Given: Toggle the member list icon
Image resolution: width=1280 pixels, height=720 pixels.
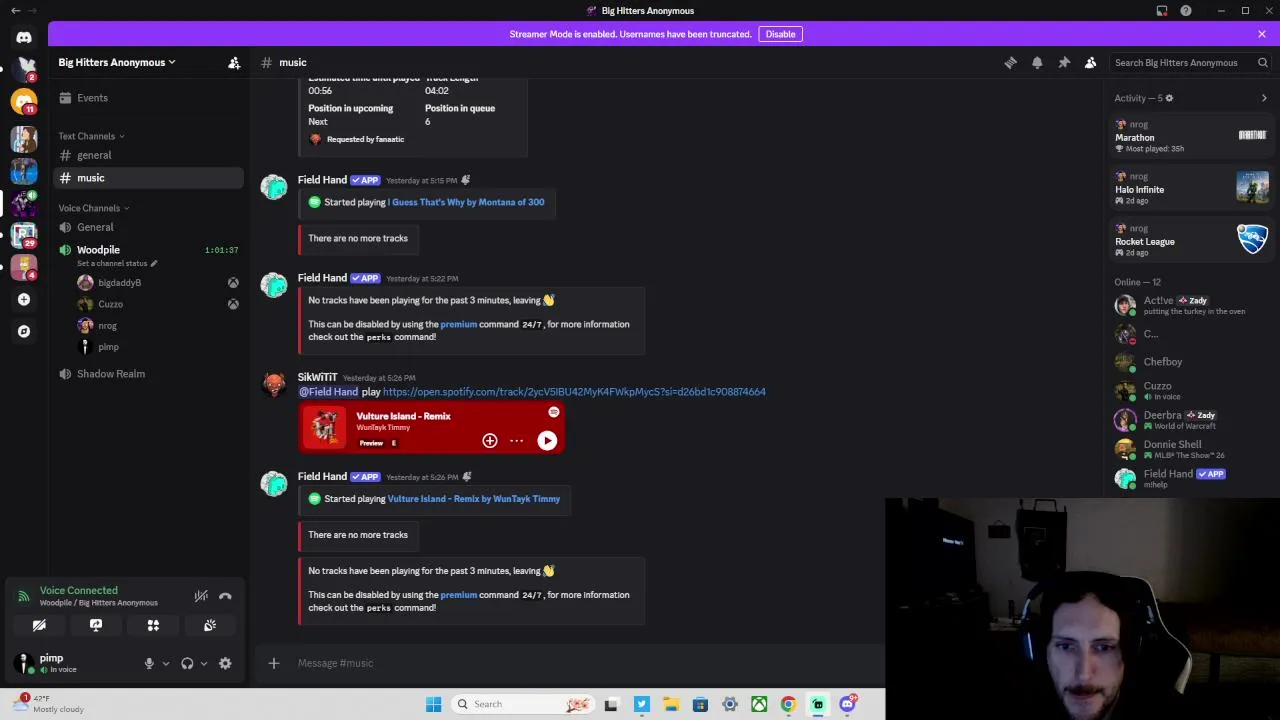Looking at the screenshot, I should (1091, 62).
